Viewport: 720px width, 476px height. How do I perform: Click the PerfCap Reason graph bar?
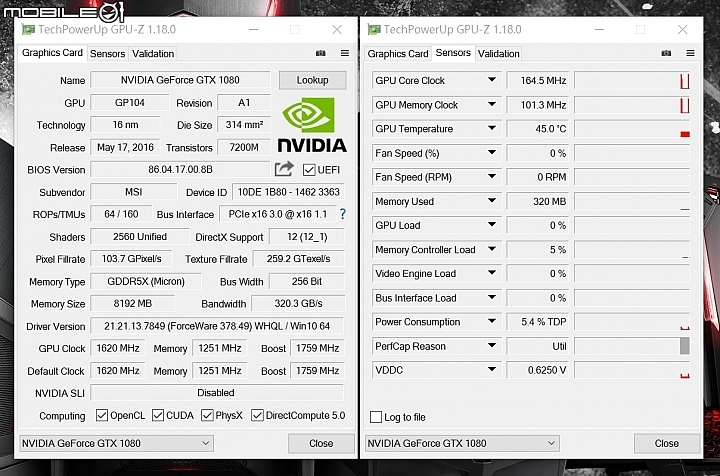click(x=684, y=346)
